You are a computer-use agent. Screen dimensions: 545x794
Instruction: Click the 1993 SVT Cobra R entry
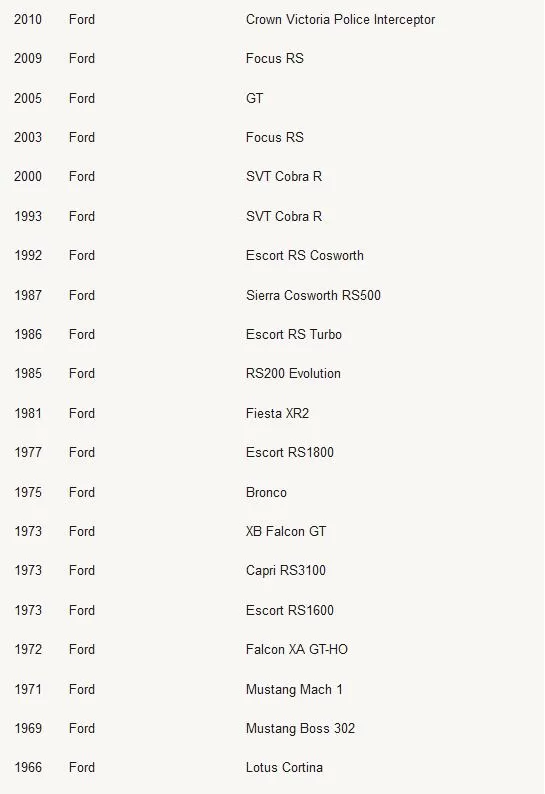click(284, 216)
